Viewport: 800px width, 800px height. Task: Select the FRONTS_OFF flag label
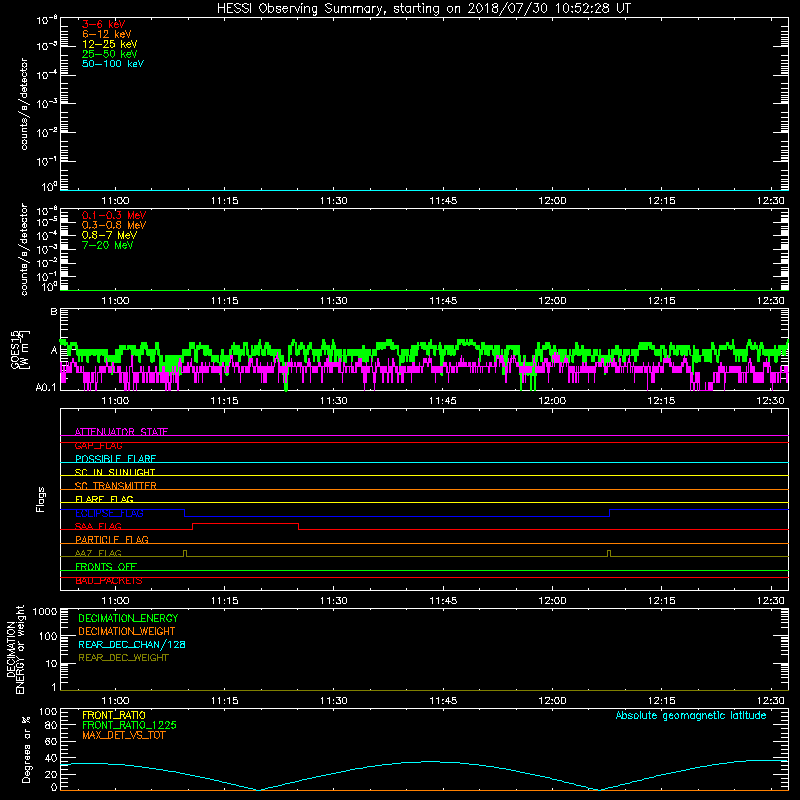pos(106,567)
